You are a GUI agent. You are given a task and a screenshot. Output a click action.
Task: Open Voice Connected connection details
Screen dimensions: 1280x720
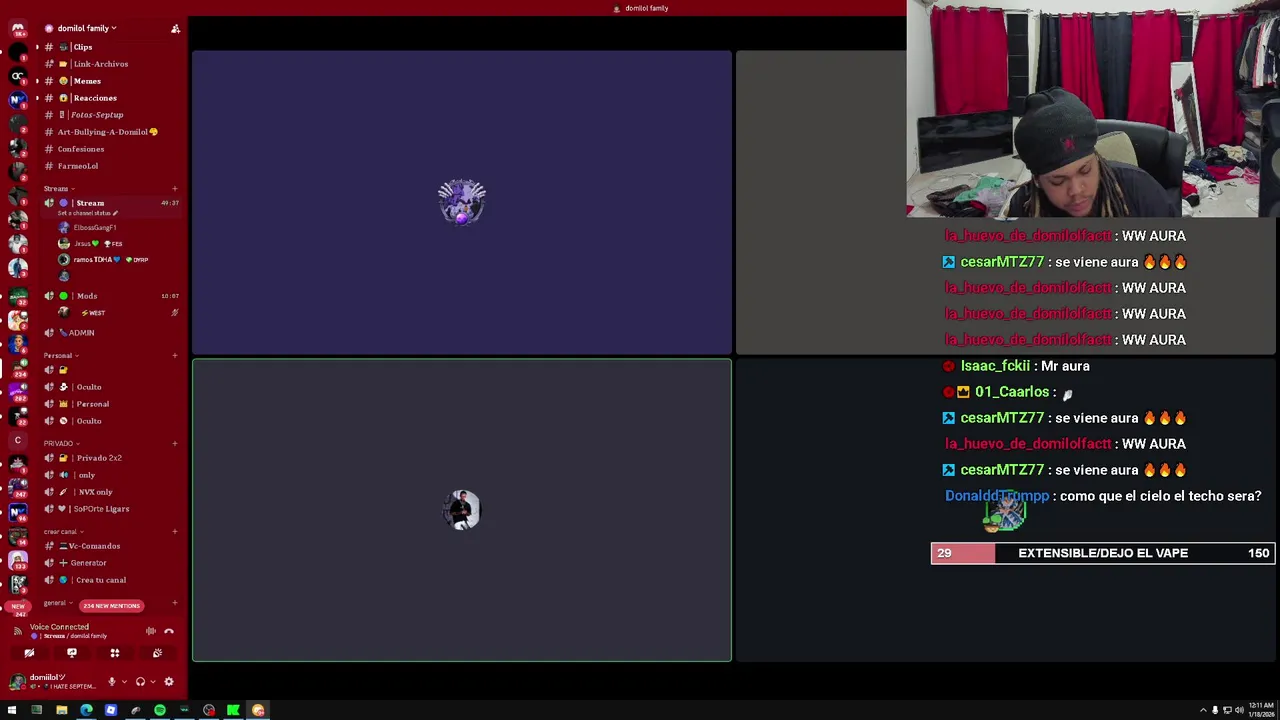[x=59, y=627]
